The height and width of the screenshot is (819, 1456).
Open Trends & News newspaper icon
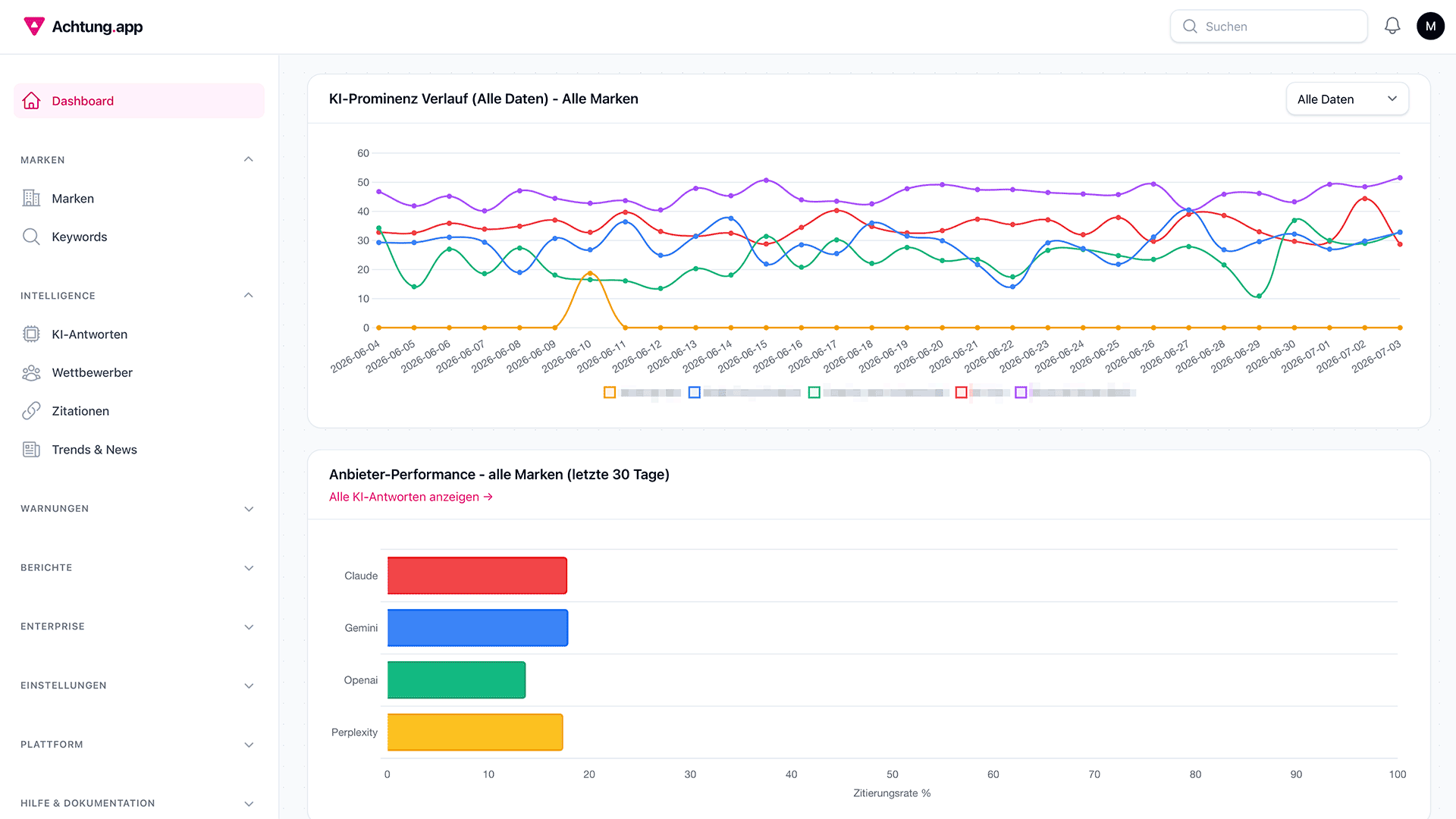[x=31, y=450]
